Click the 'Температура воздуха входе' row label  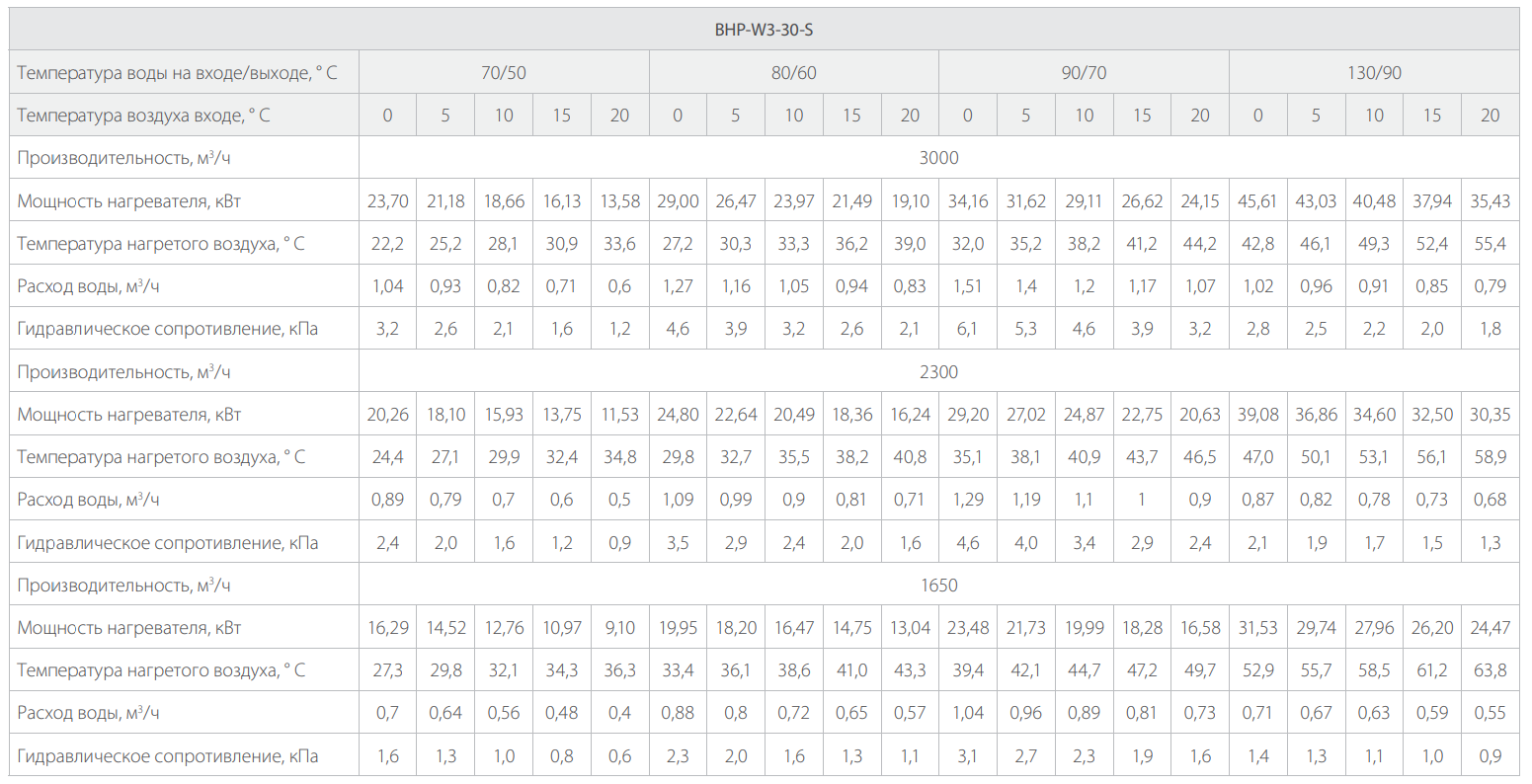[x=143, y=116]
